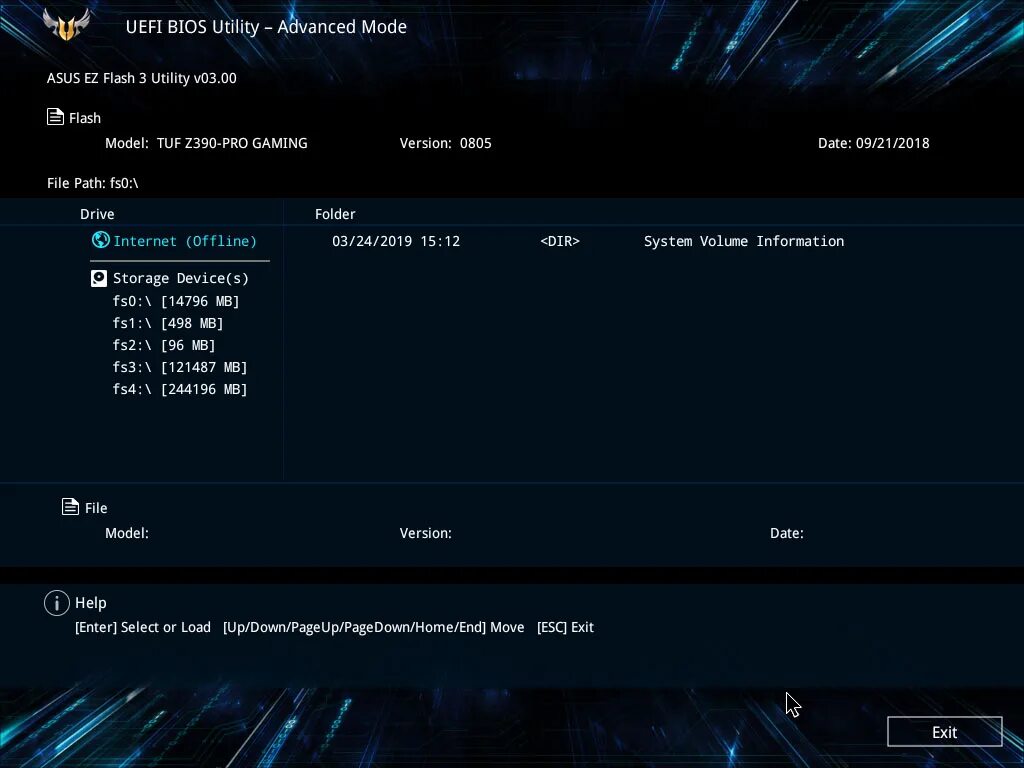Select drive fs1:\ [498 MB]
1024x768 pixels.
168,323
